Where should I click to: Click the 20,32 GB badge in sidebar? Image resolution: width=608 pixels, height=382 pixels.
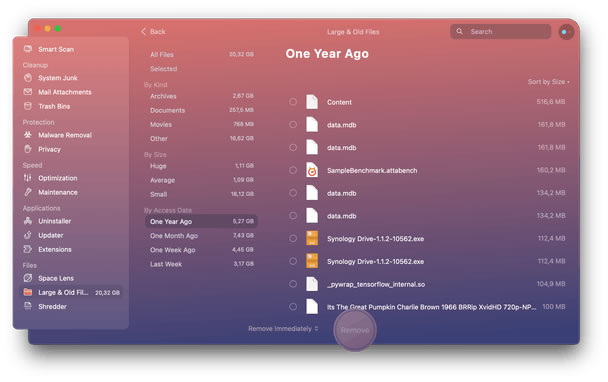pyautogui.click(x=107, y=292)
